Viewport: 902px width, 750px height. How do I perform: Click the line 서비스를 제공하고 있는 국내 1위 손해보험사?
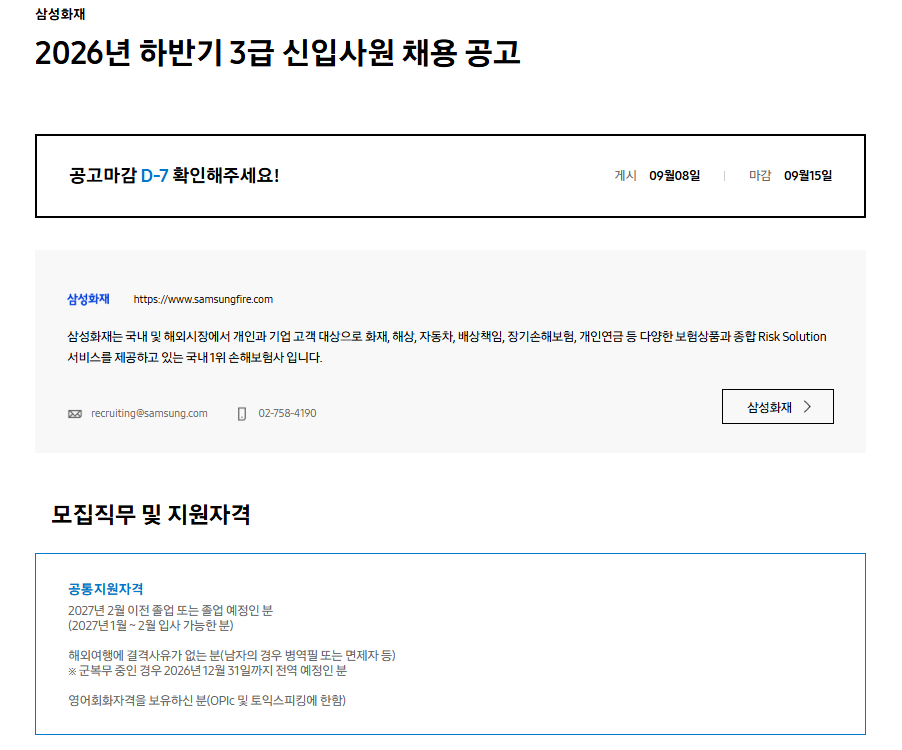(x=195, y=358)
